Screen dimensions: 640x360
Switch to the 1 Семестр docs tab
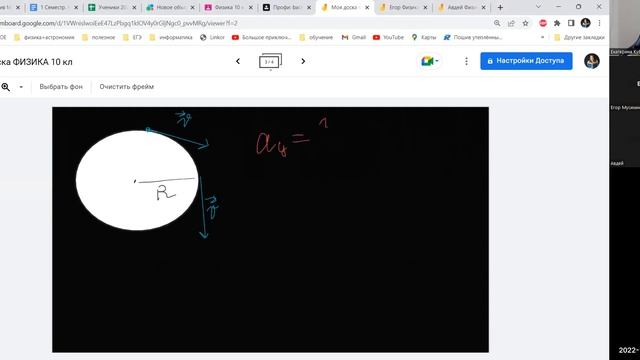point(53,7)
